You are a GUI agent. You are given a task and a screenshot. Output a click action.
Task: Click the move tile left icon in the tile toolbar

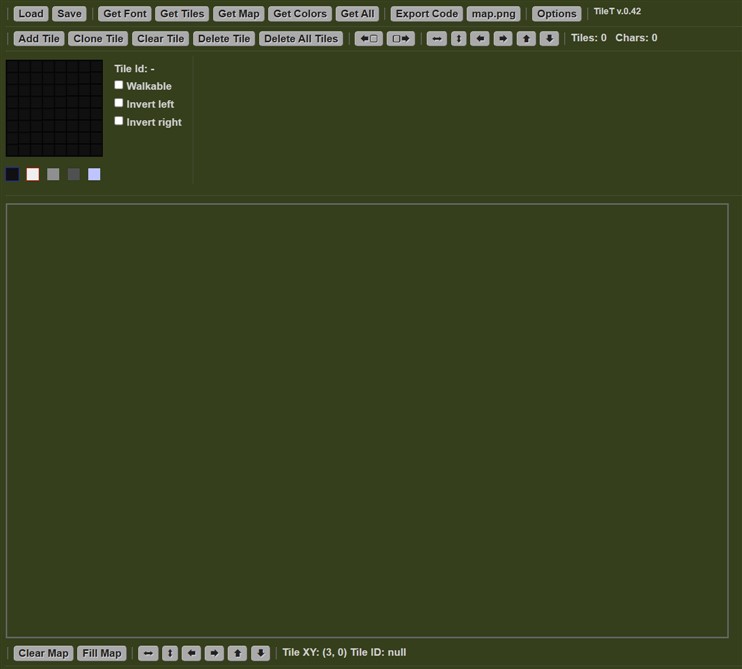[368, 39]
